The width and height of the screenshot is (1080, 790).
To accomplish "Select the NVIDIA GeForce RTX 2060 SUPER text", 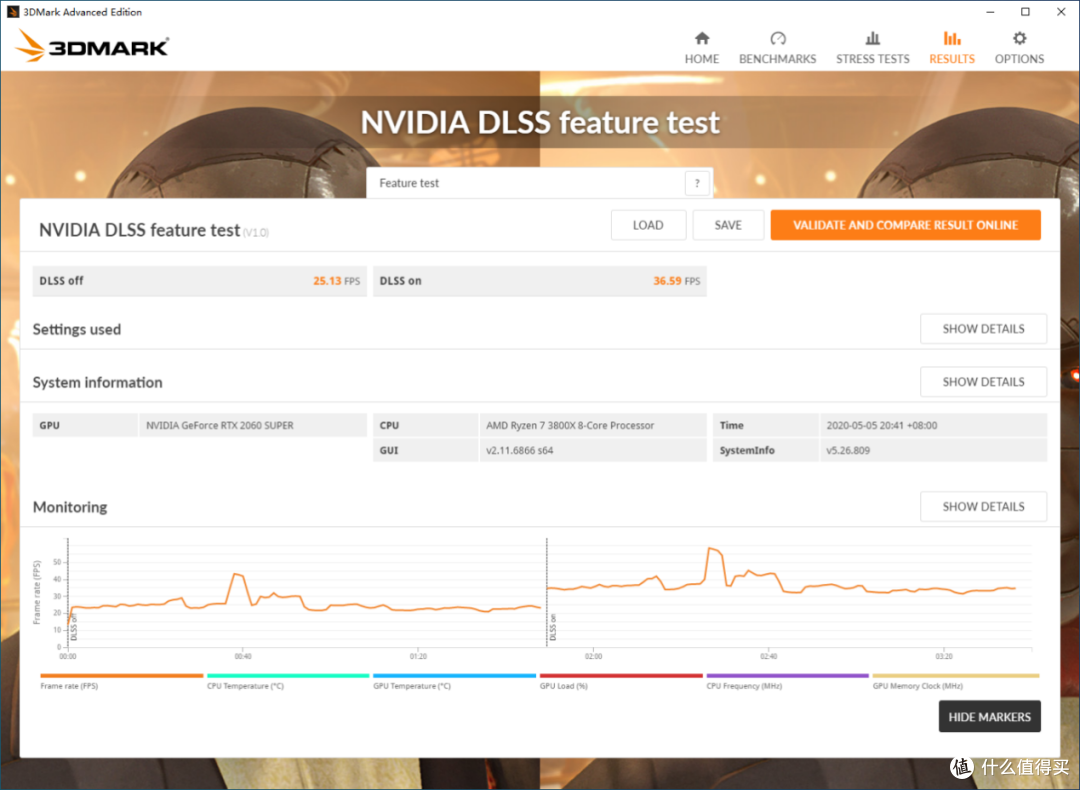I will [x=220, y=426].
